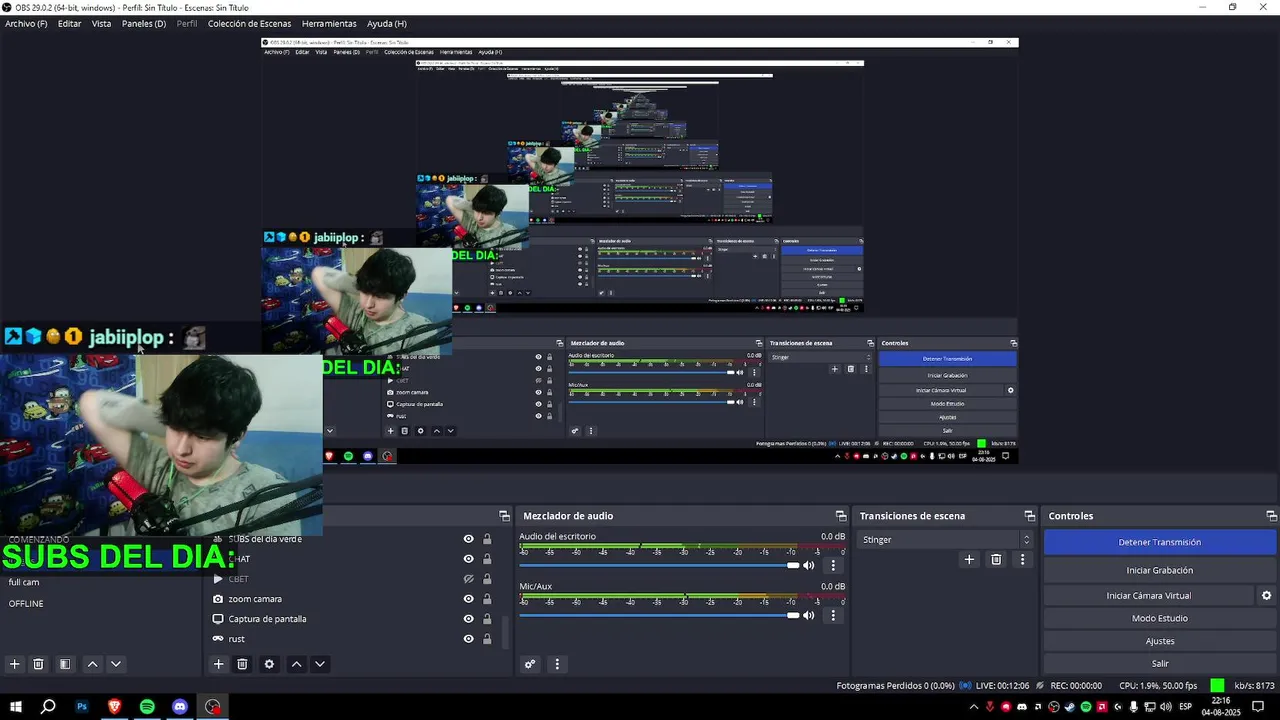
Task: Open the Archivo (F) menu
Action: coord(26,23)
